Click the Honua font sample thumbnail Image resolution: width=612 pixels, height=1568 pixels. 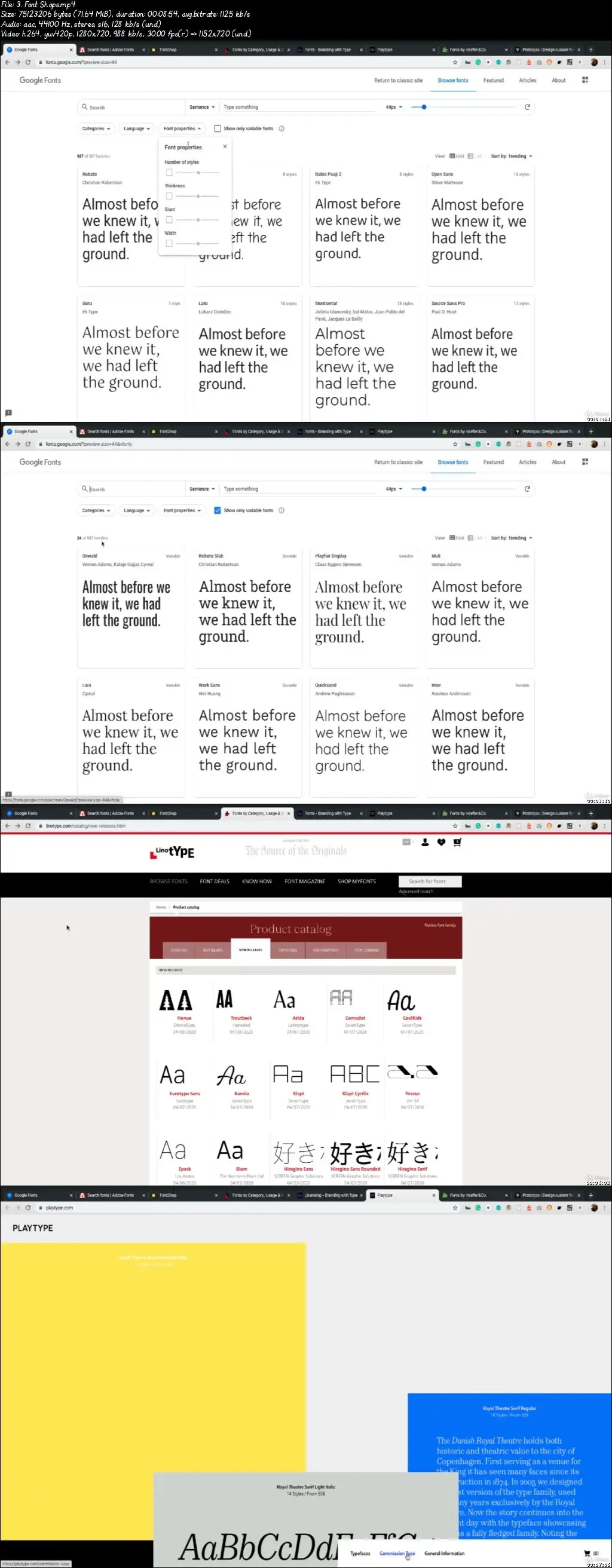(x=175, y=1000)
